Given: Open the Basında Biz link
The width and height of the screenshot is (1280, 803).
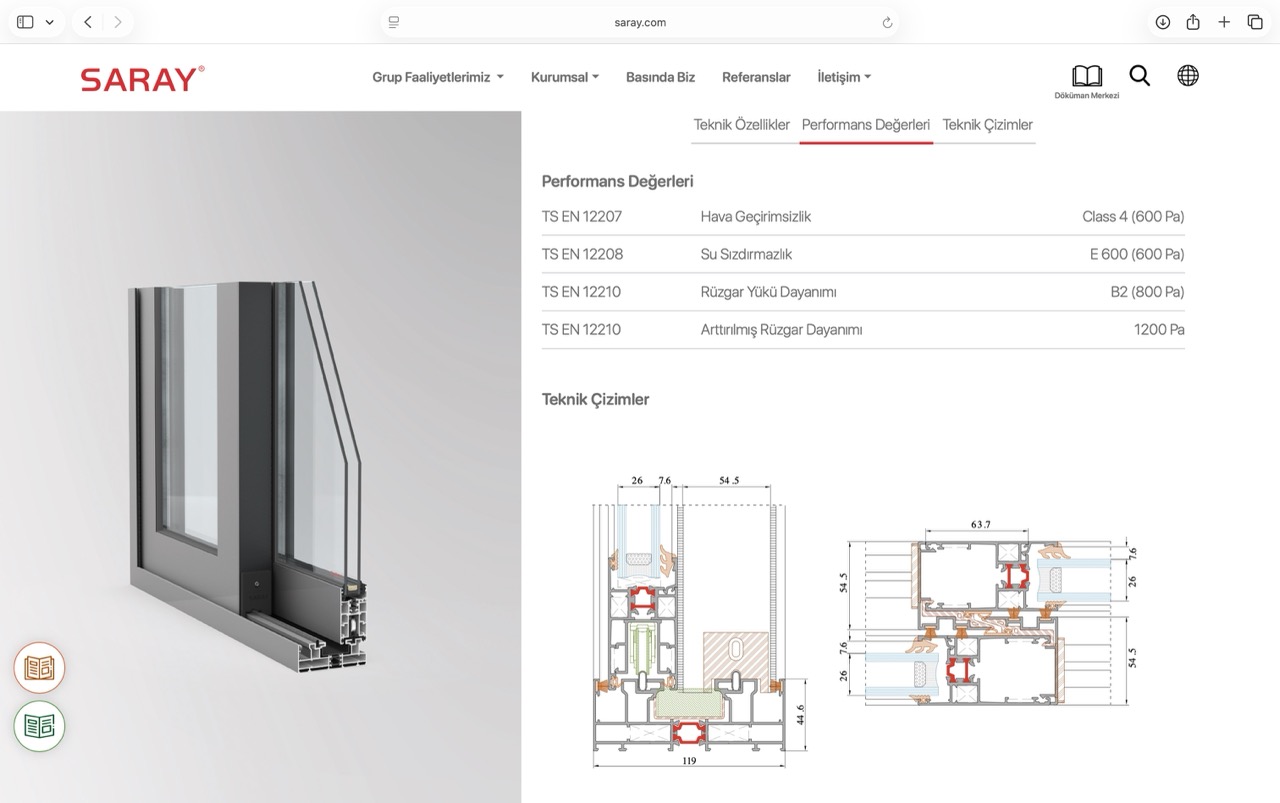Looking at the screenshot, I should (x=660, y=77).
